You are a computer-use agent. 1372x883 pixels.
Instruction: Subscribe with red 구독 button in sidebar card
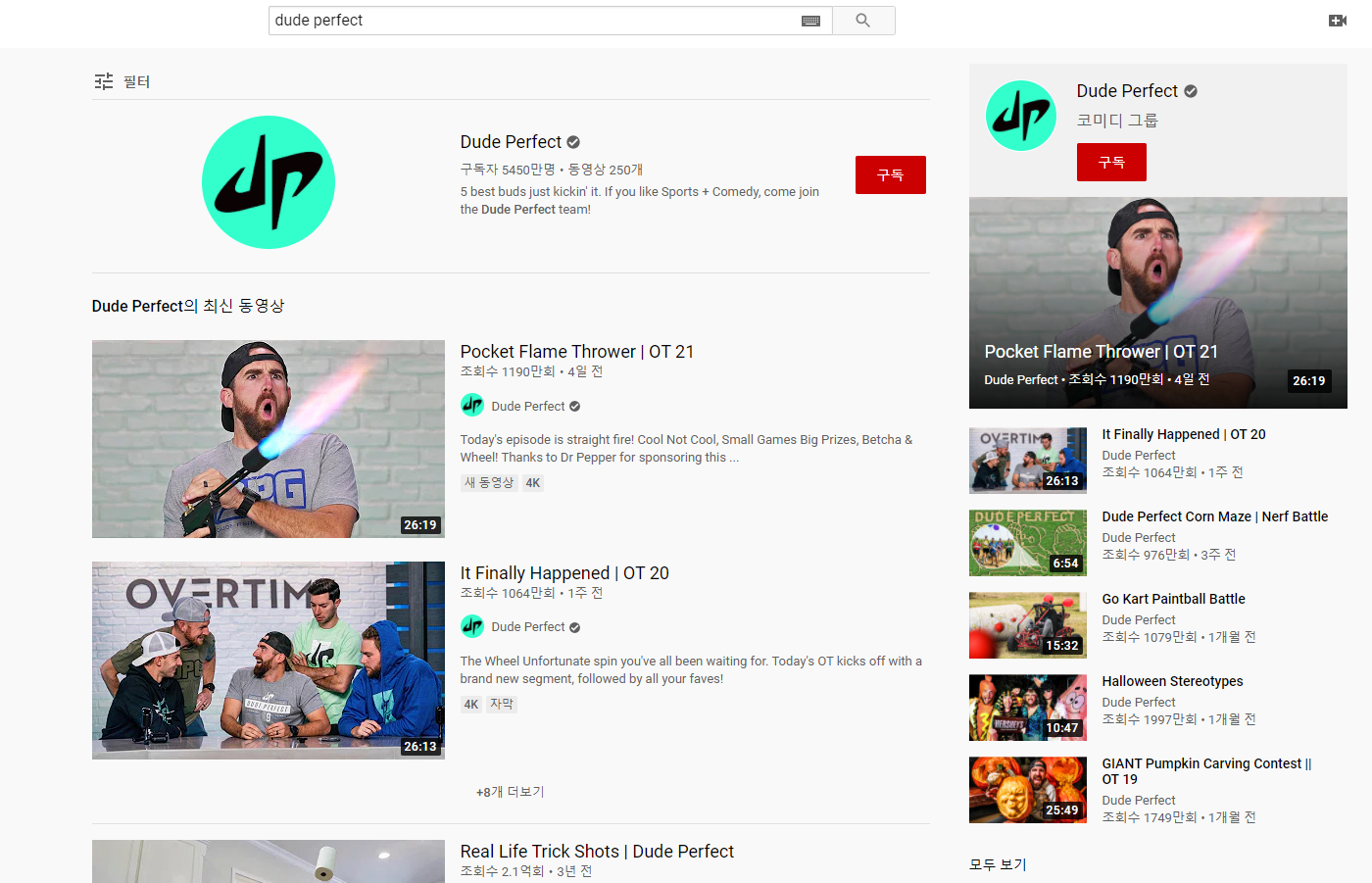click(1111, 162)
